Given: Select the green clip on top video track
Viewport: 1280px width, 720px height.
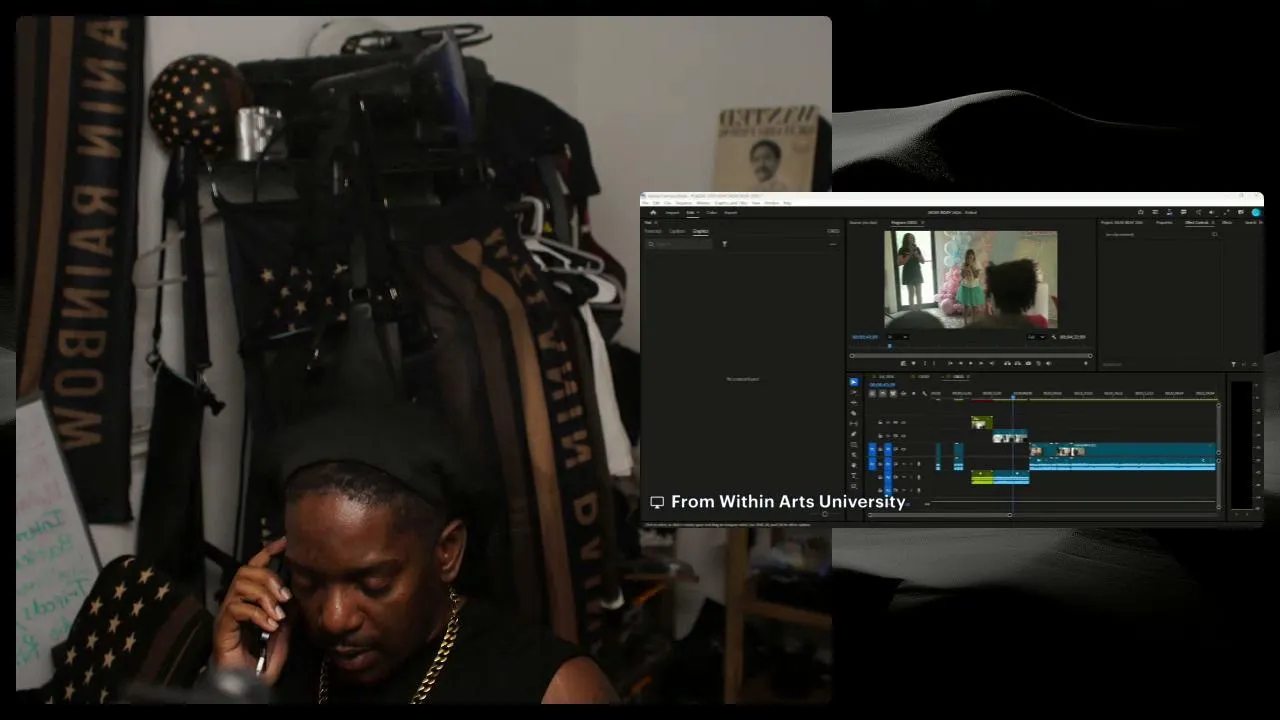Looking at the screenshot, I should coord(982,423).
